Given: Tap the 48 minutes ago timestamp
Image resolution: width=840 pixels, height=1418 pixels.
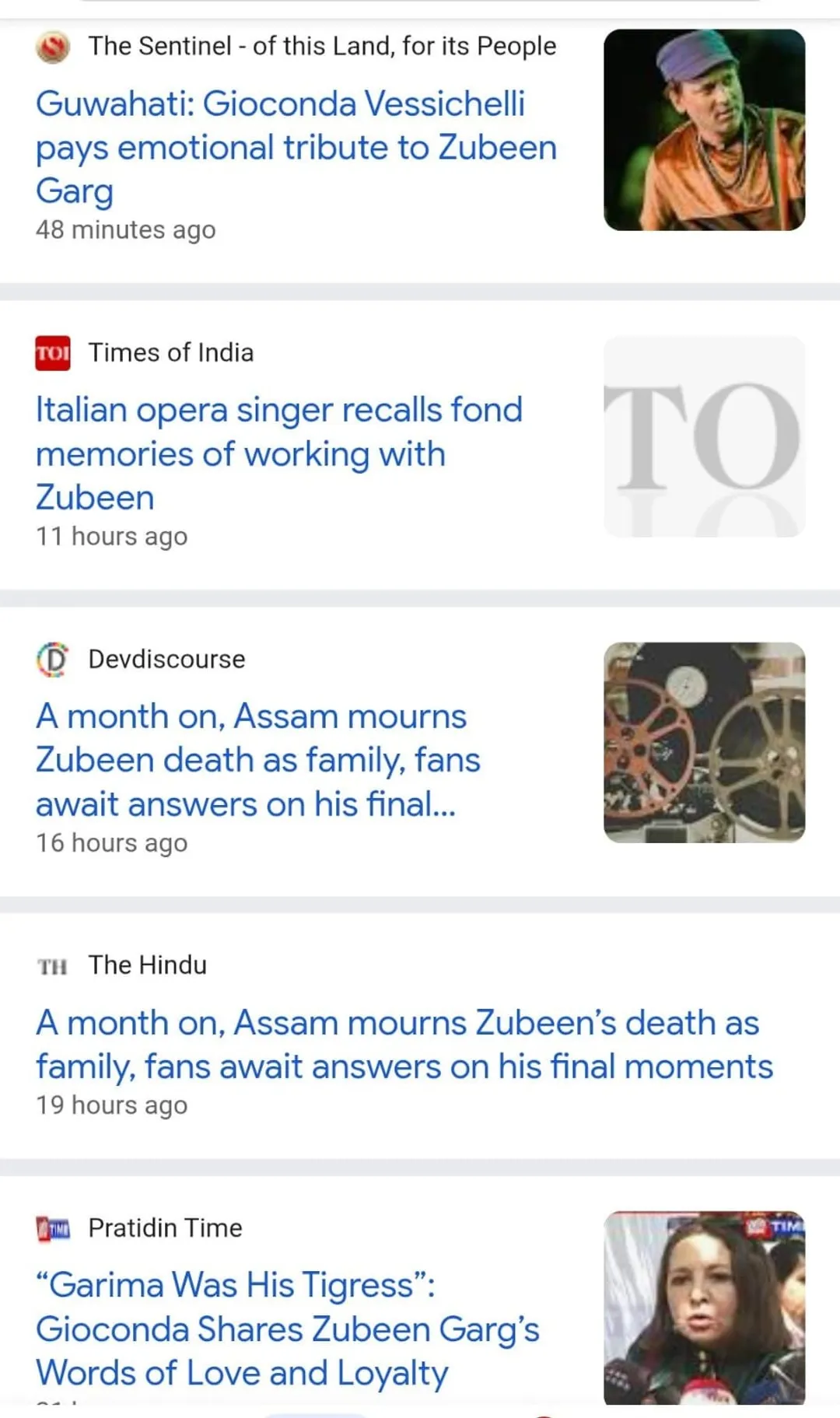Looking at the screenshot, I should coord(125,230).
